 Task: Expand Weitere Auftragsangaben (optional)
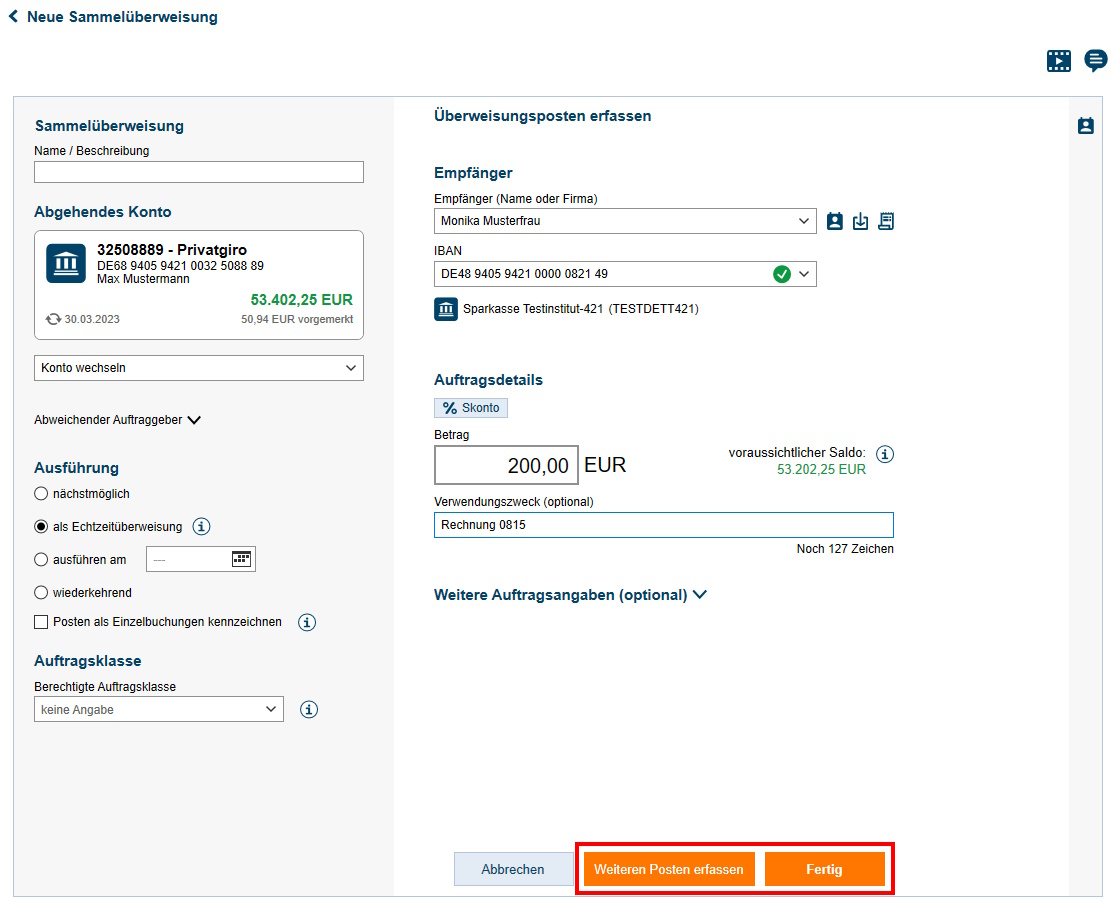[571, 595]
